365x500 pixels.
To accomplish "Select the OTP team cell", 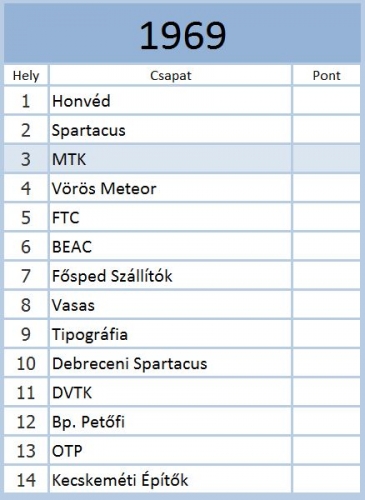I will [x=170, y=451].
